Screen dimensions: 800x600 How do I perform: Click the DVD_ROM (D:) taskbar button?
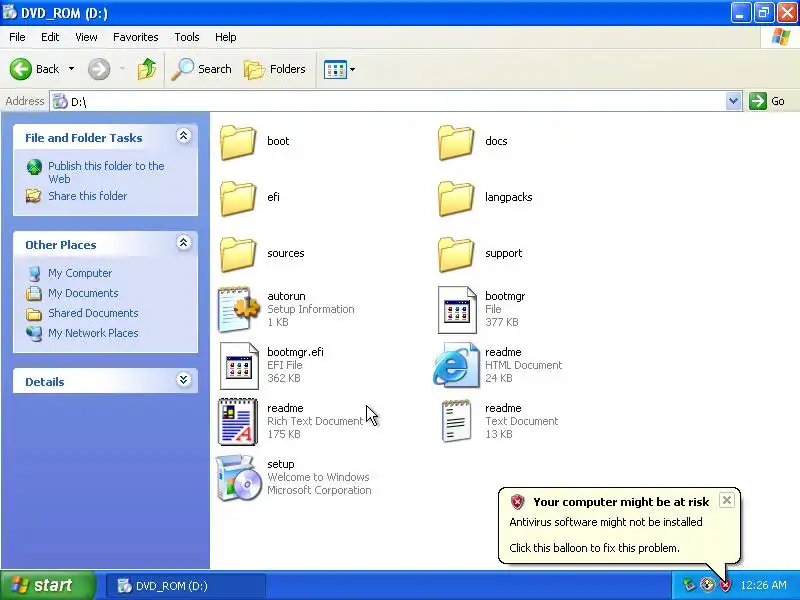point(186,586)
